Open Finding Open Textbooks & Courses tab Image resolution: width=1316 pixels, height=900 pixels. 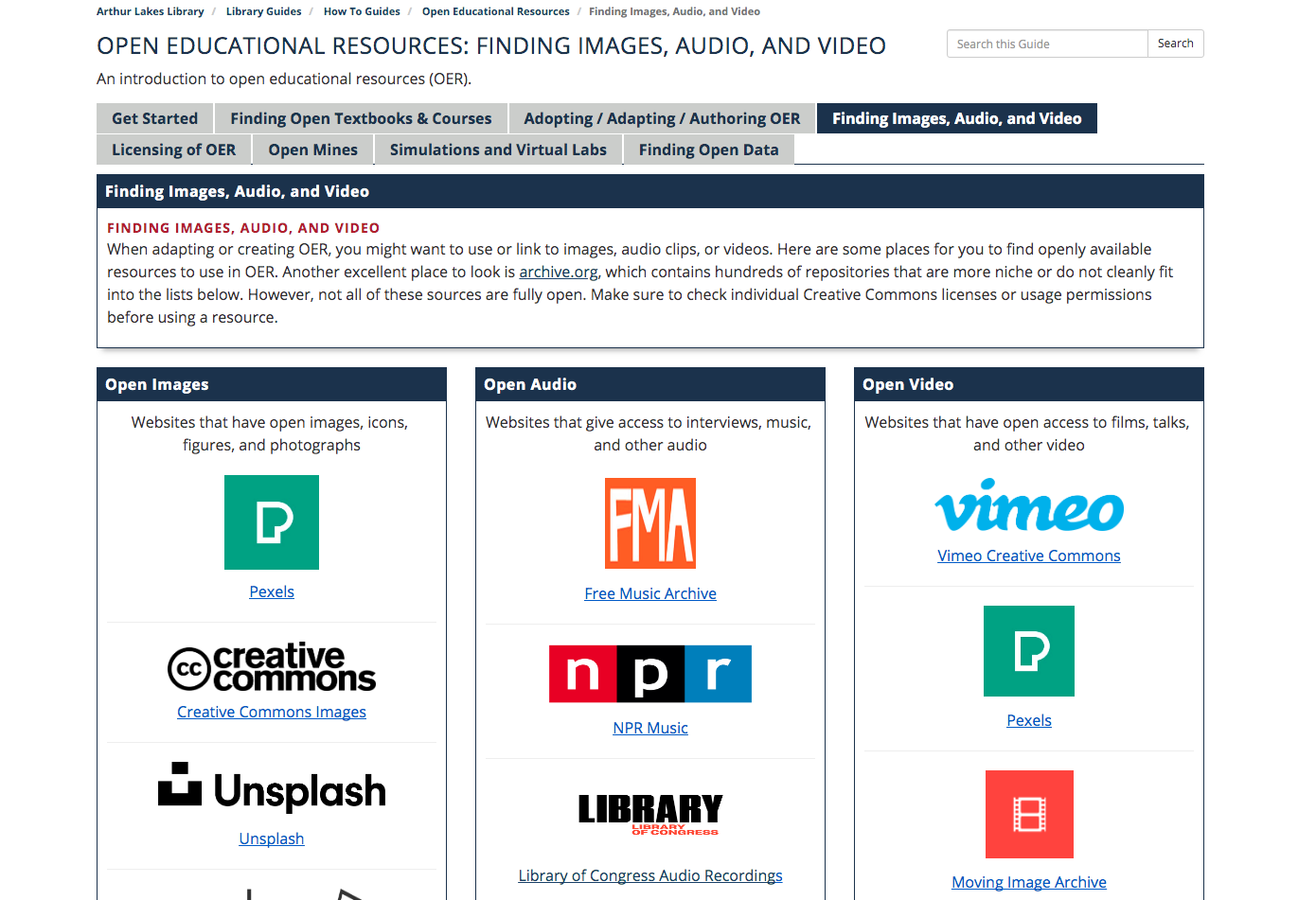(361, 118)
